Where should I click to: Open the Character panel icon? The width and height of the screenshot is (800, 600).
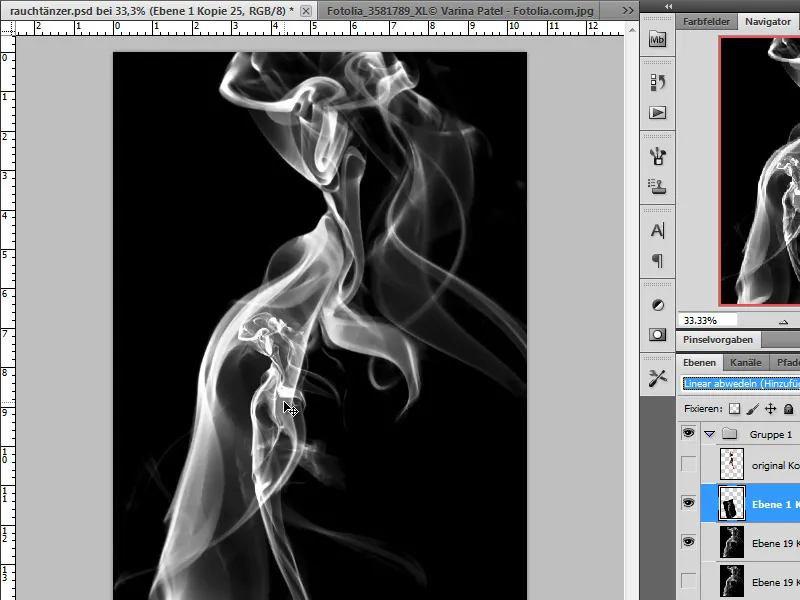657,231
